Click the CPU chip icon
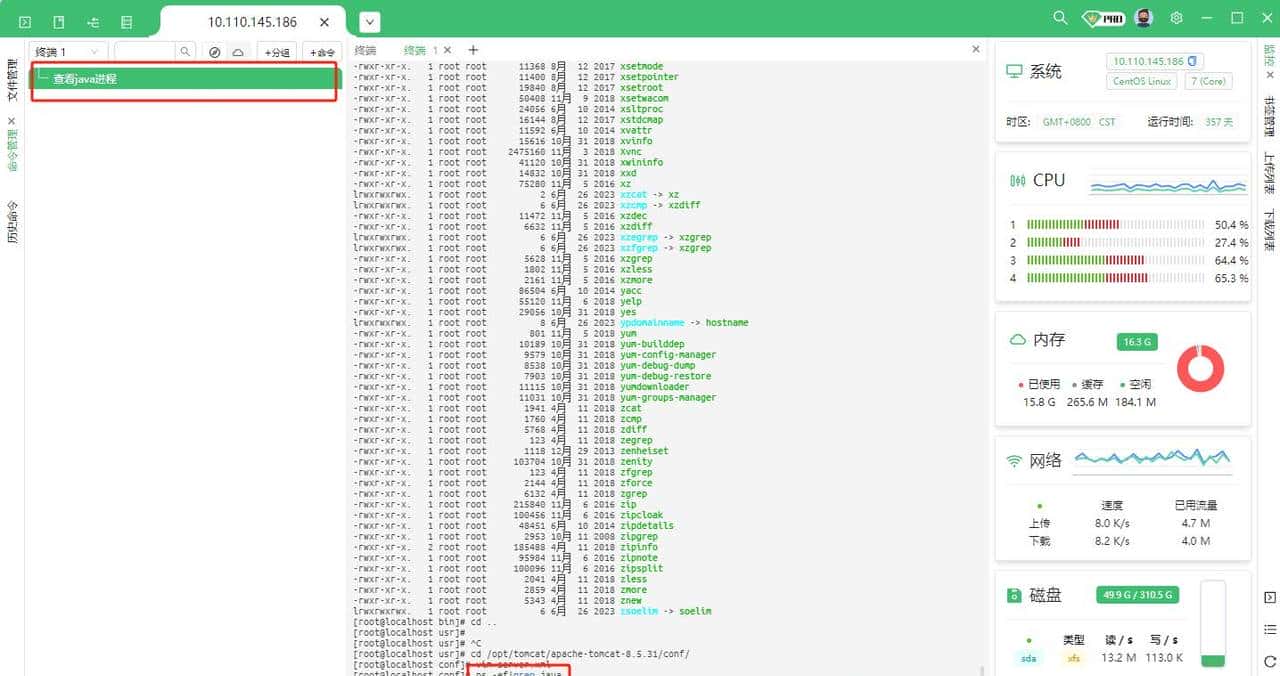1280x676 pixels. (1018, 181)
